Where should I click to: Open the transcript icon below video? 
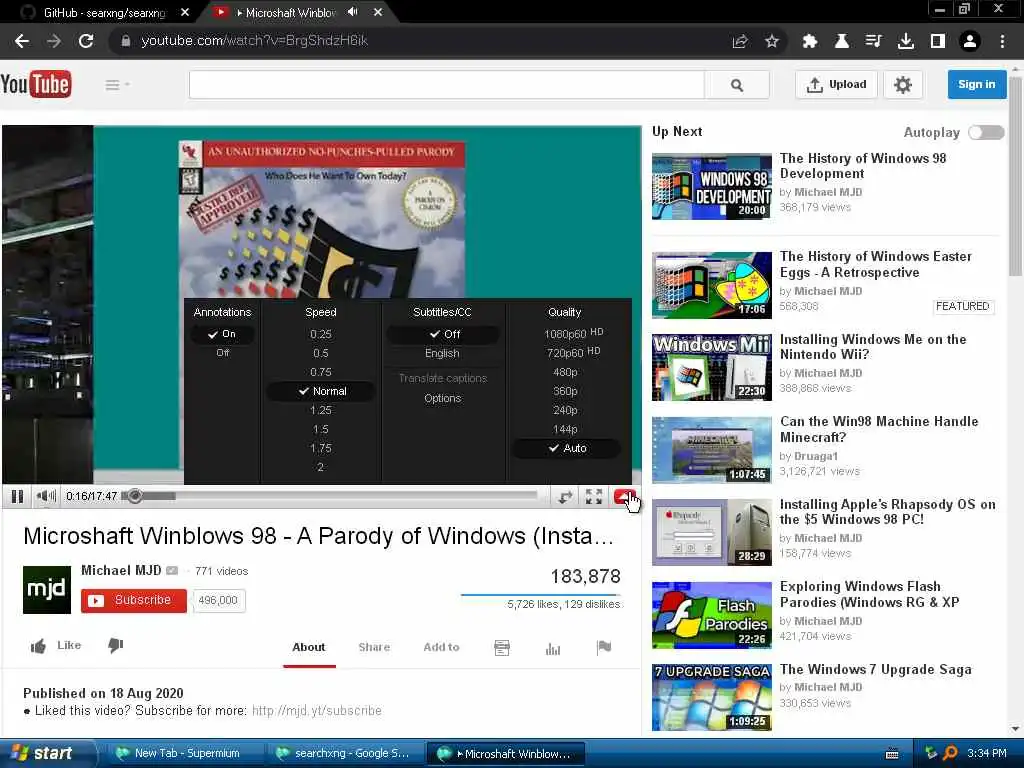(x=502, y=648)
